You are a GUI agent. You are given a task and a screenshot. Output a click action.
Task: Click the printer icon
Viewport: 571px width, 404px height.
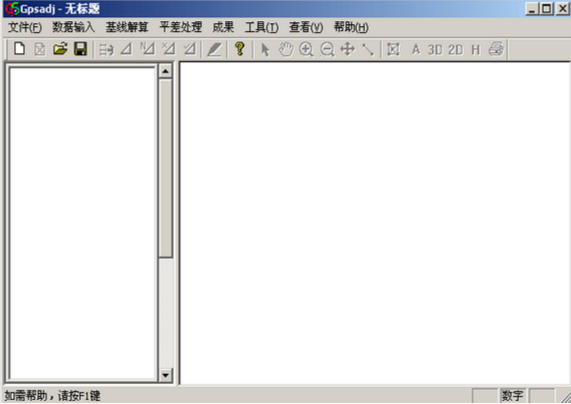(x=496, y=49)
